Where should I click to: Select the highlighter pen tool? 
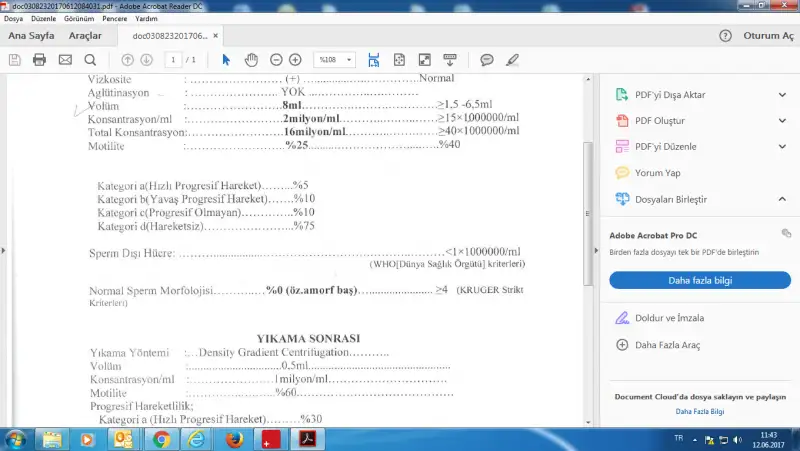pos(513,60)
